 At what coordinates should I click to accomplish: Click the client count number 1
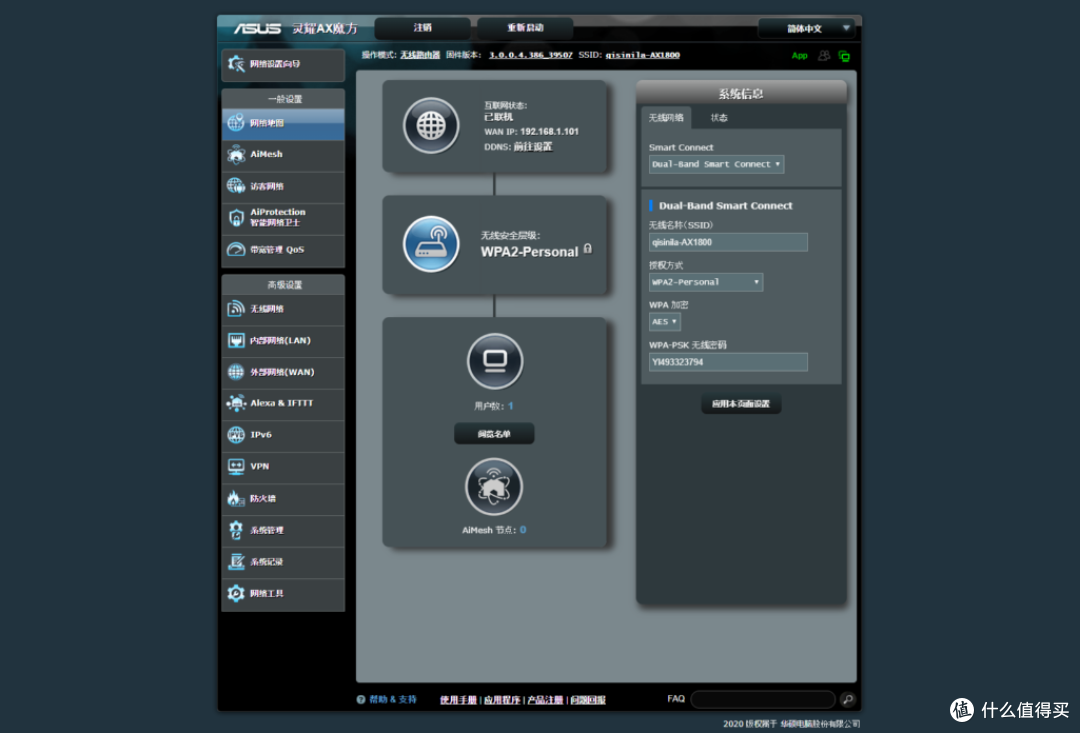510,406
